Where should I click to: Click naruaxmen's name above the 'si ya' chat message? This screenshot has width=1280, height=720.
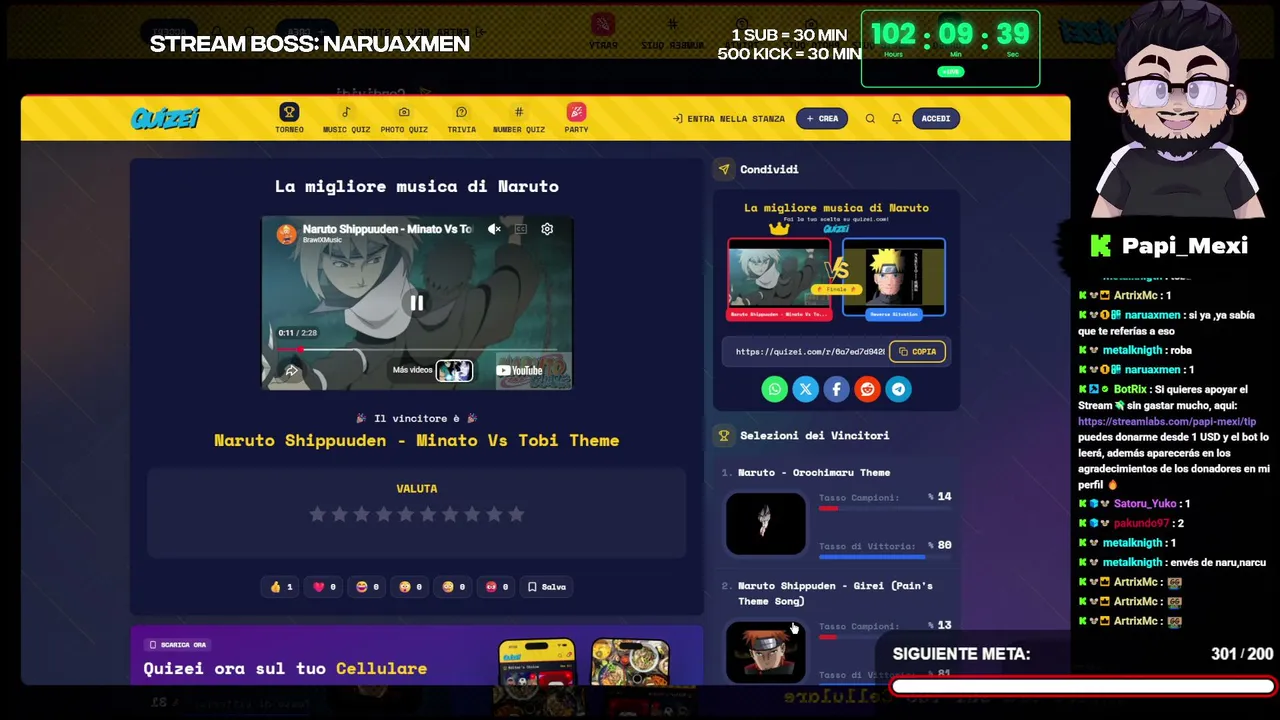pyautogui.click(x=1153, y=315)
